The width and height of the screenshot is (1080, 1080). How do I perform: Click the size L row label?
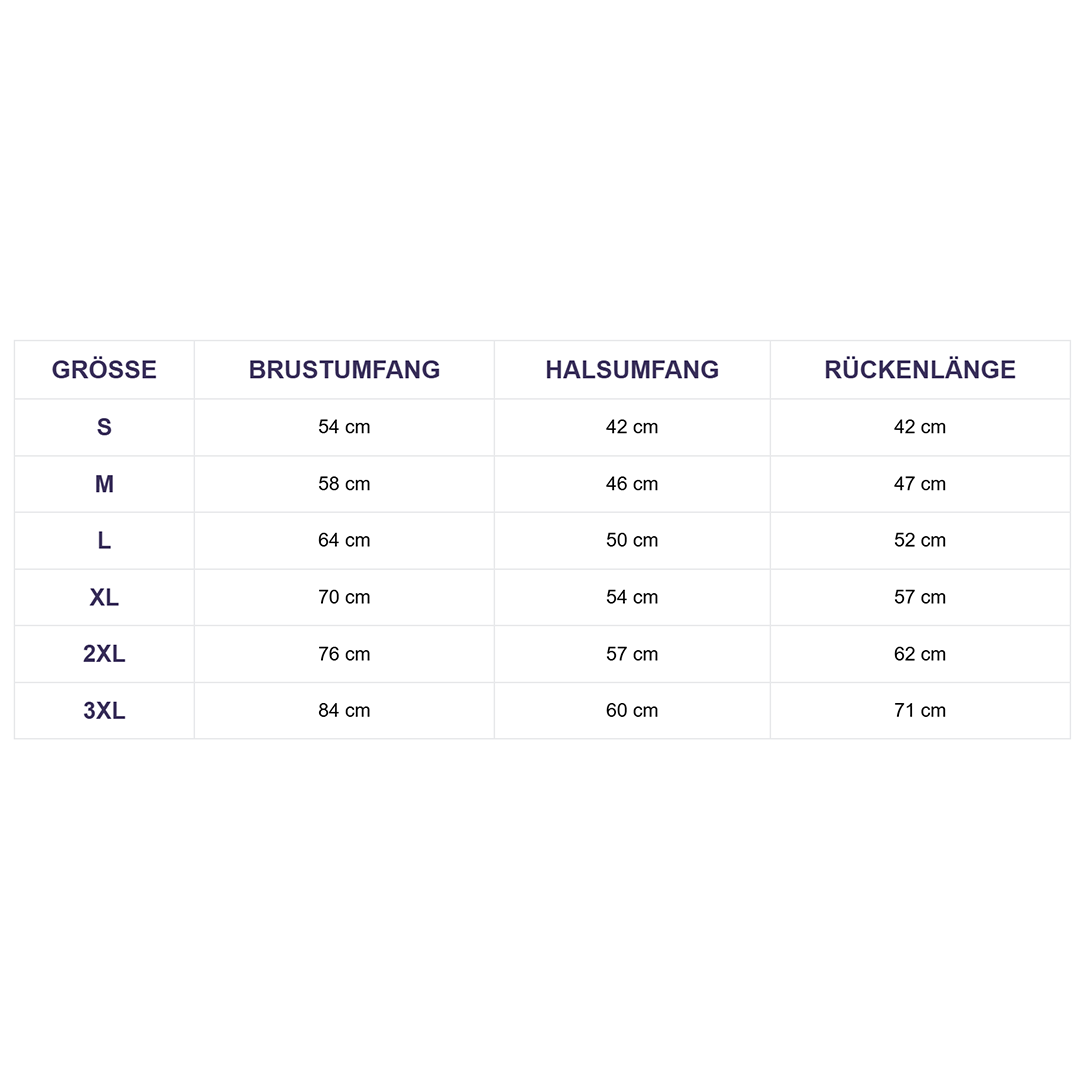click(x=104, y=541)
